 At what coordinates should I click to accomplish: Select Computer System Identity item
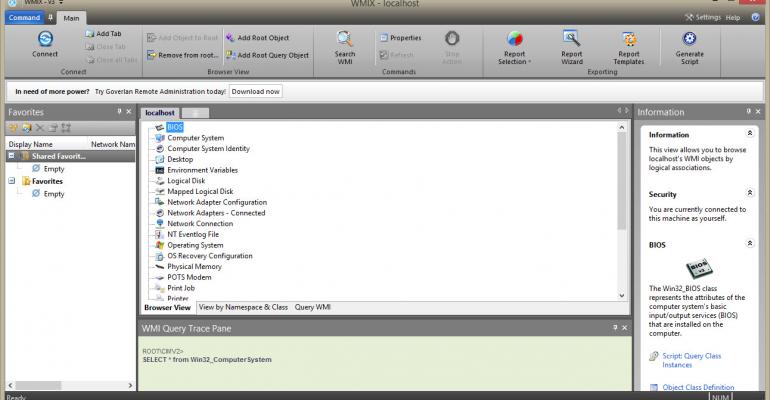point(208,149)
